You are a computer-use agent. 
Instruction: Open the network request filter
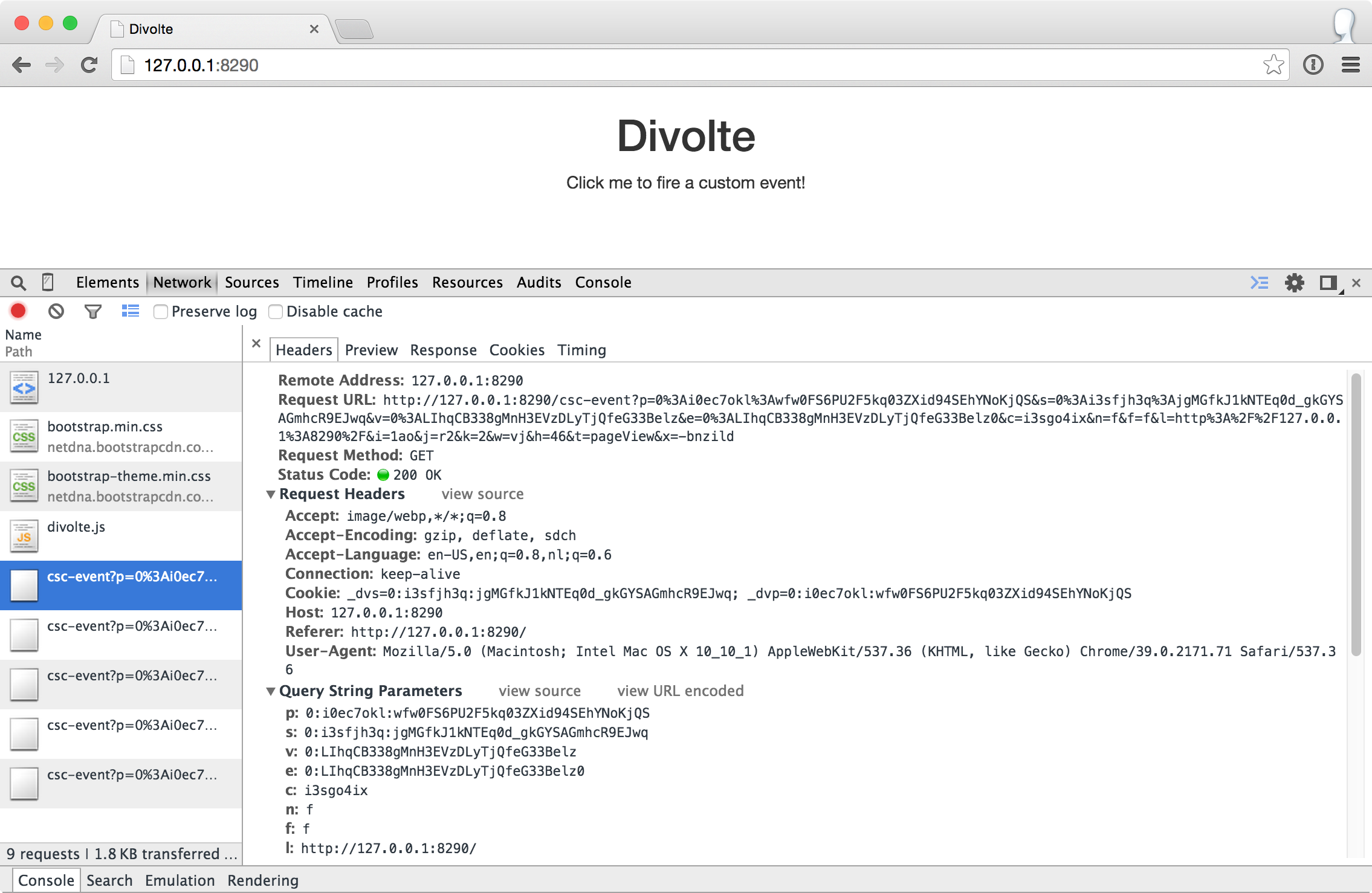(x=92, y=311)
